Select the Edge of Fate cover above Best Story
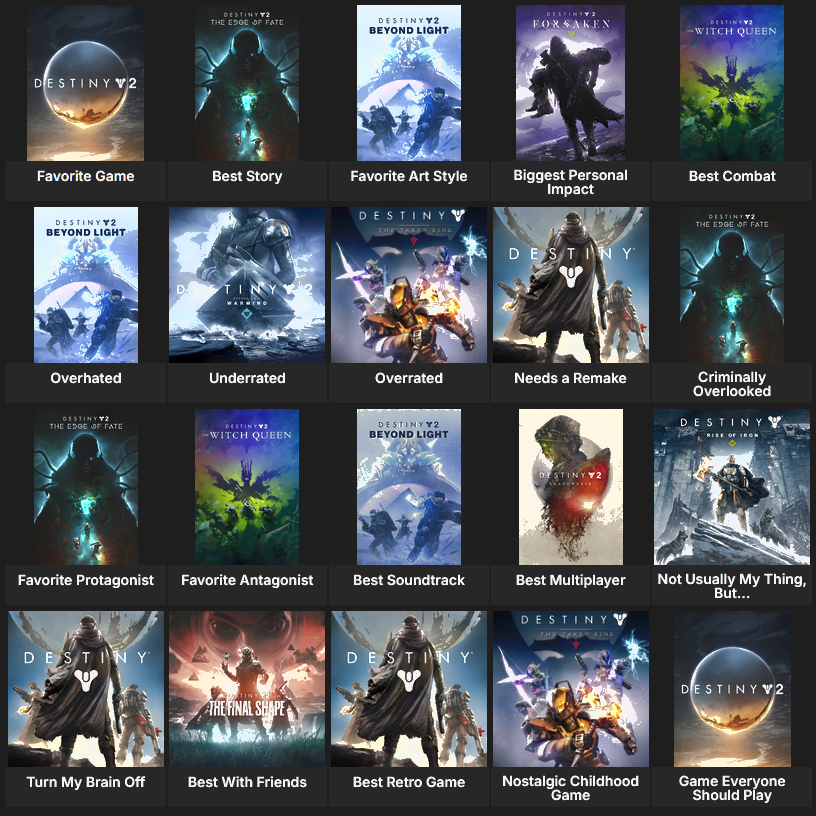 (x=247, y=83)
